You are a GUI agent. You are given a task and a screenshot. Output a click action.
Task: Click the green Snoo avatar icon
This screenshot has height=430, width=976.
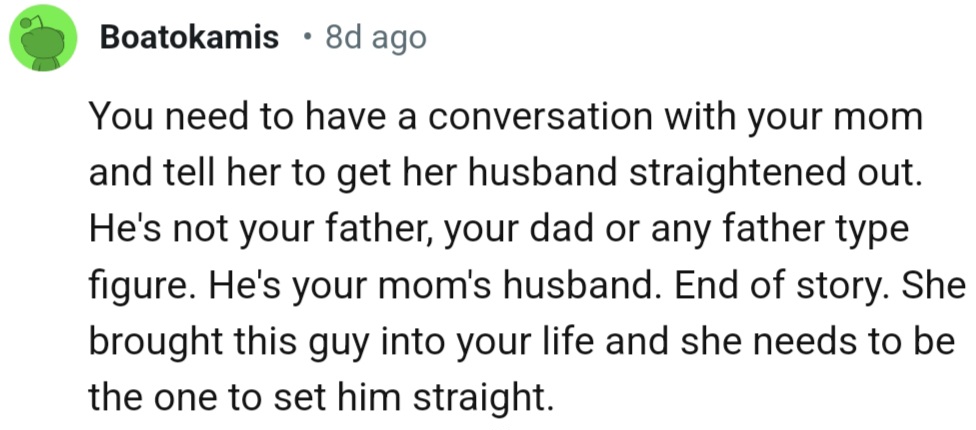coord(43,39)
